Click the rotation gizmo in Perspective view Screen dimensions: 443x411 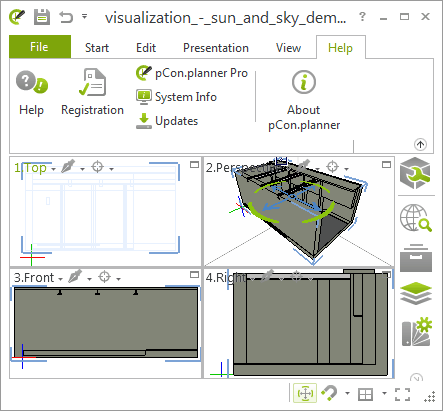pyautogui.click(x=290, y=202)
